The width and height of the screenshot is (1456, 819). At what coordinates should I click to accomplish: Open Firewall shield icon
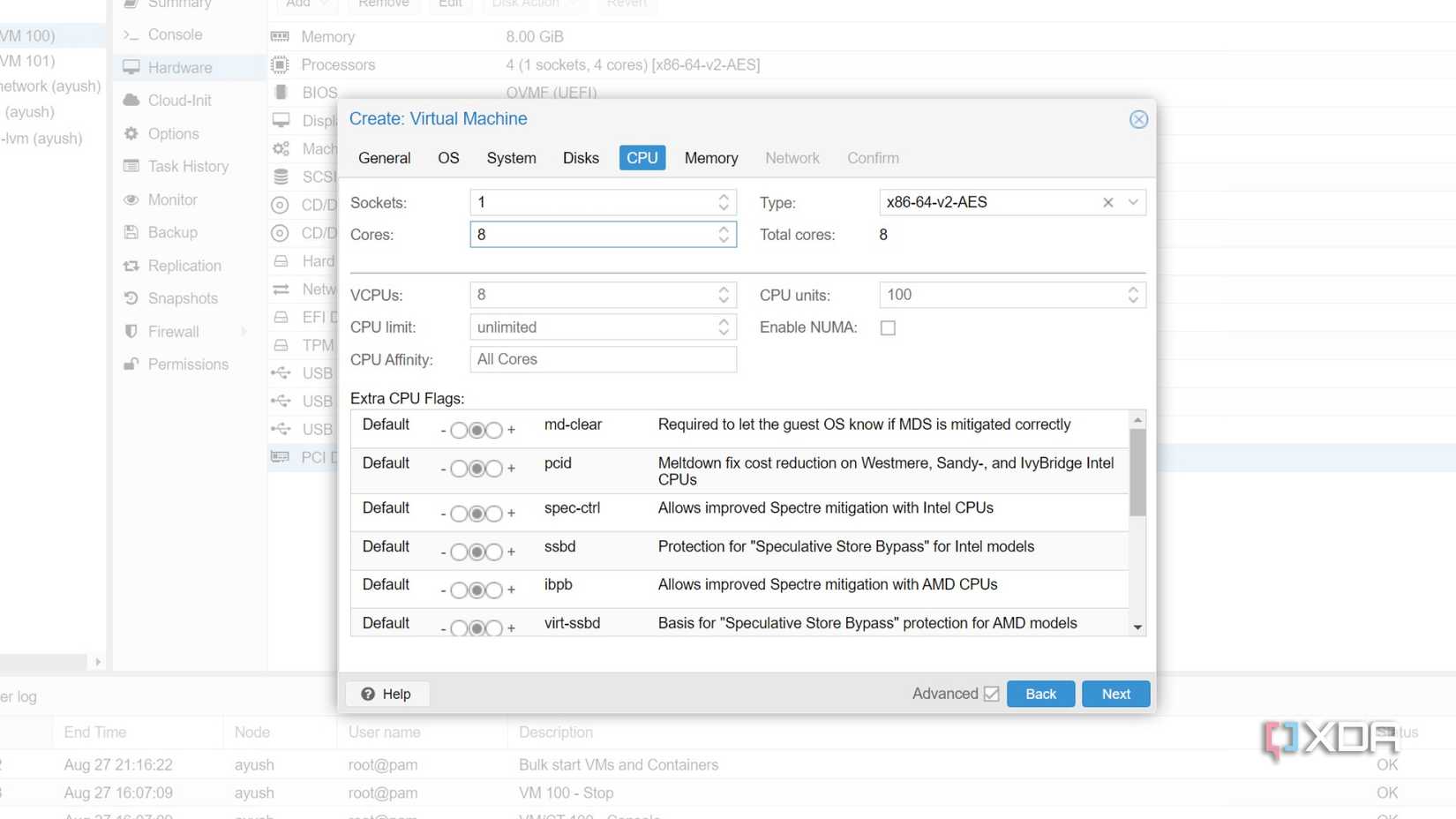click(x=131, y=332)
